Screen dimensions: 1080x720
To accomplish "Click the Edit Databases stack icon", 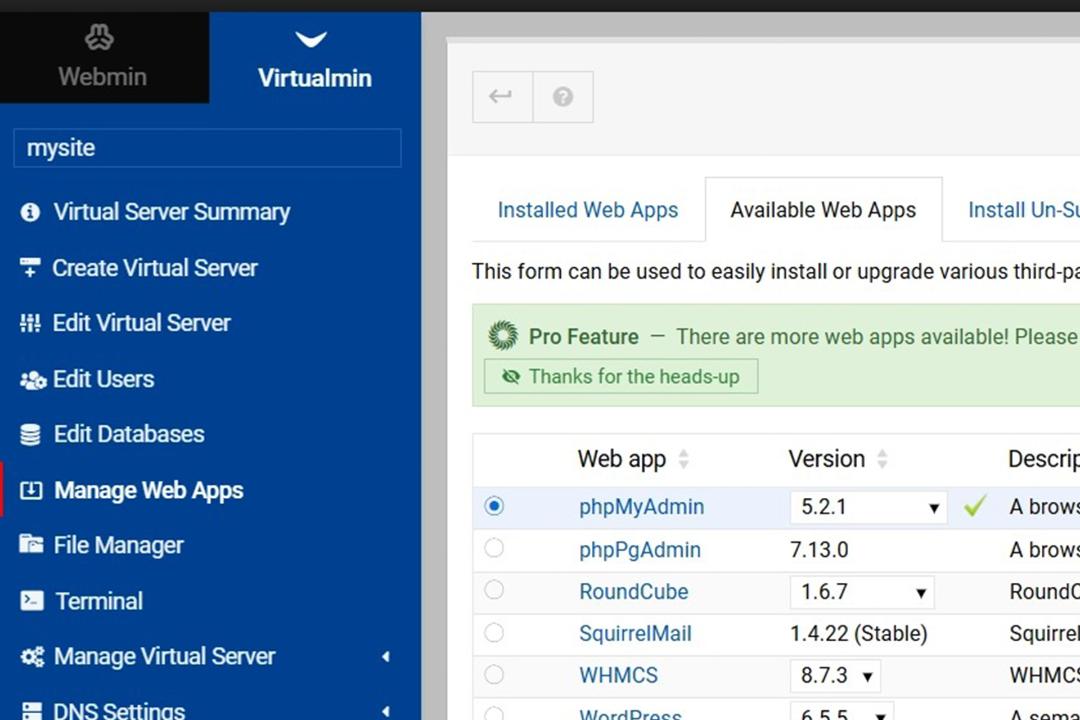I will pyautogui.click(x=30, y=435).
